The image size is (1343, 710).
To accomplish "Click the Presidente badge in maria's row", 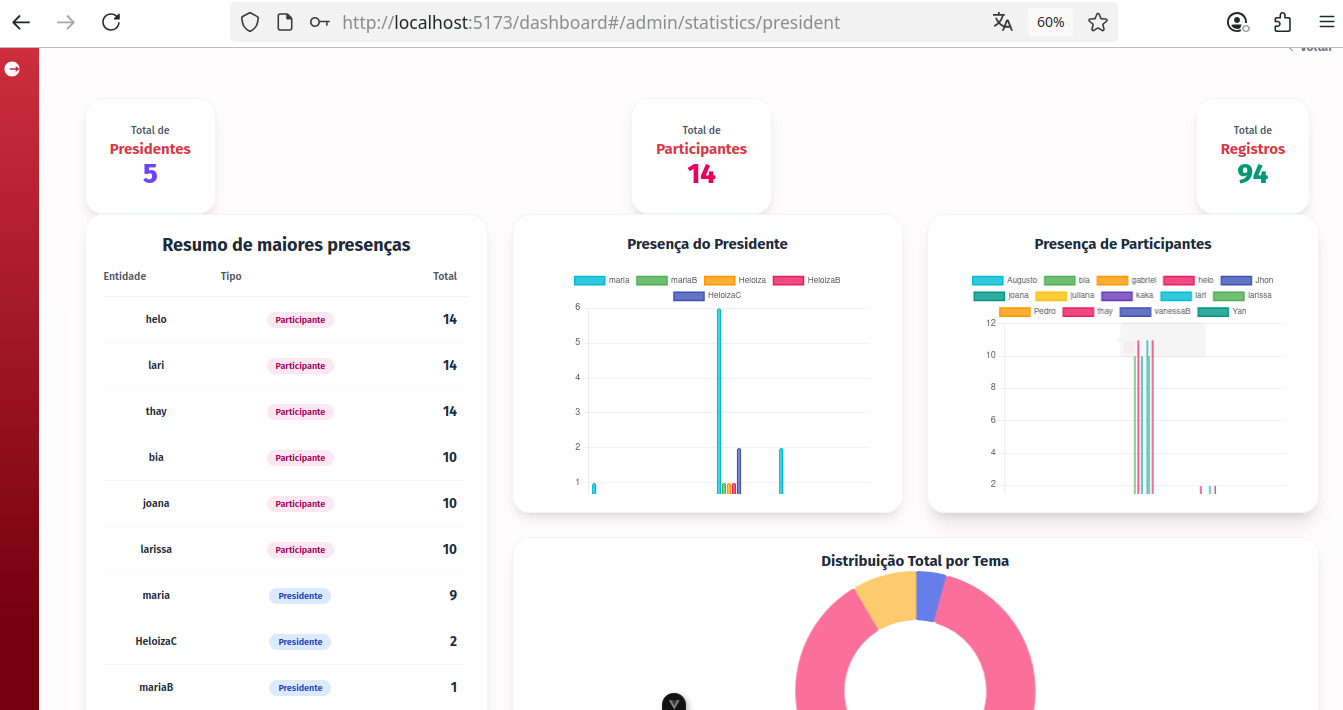I will tap(300, 596).
